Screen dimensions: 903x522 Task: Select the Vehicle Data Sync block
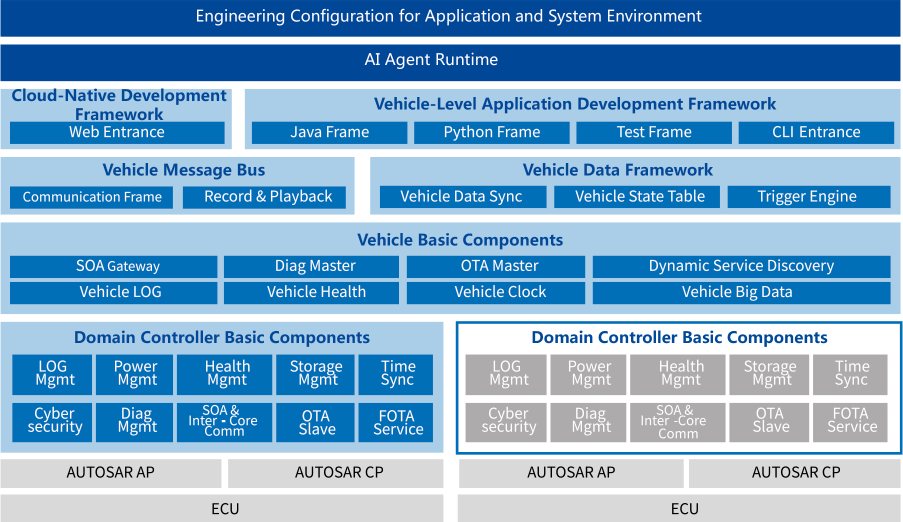[463, 196]
